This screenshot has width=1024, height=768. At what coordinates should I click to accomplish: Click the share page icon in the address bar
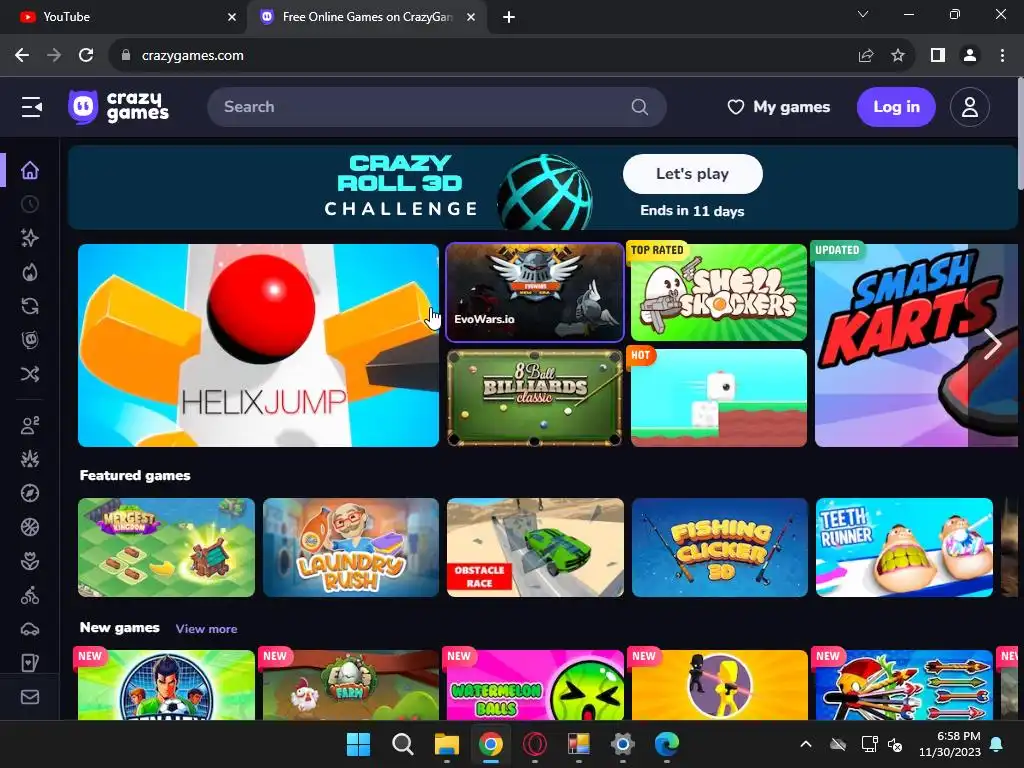point(866,56)
